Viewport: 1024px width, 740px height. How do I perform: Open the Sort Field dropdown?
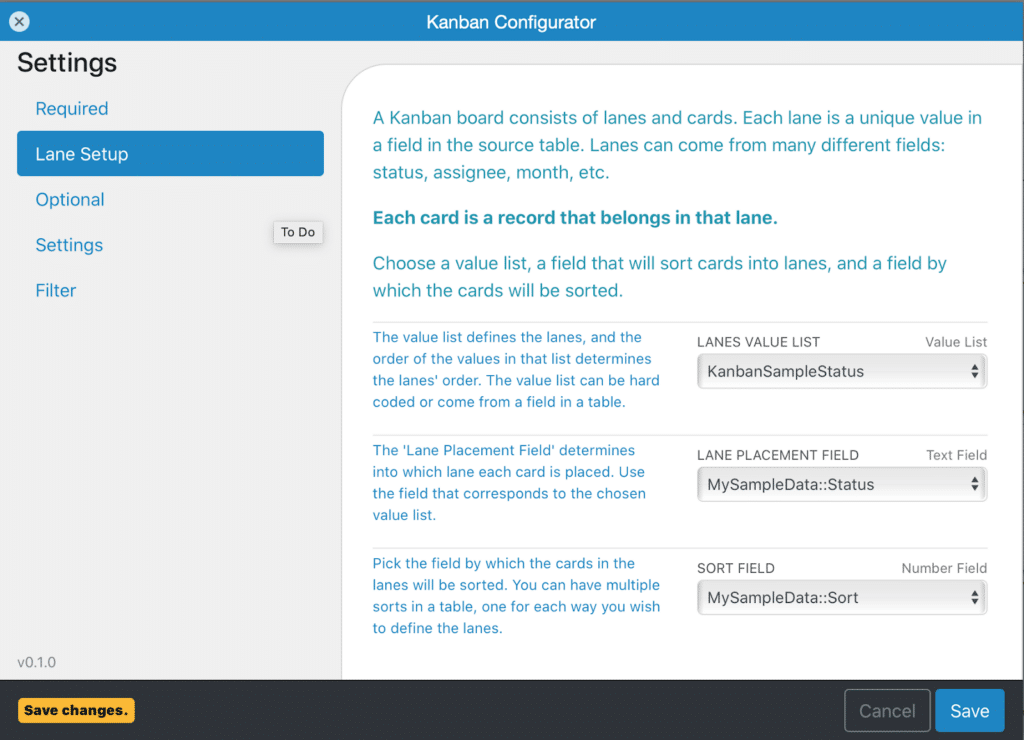[x=842, y=597]
